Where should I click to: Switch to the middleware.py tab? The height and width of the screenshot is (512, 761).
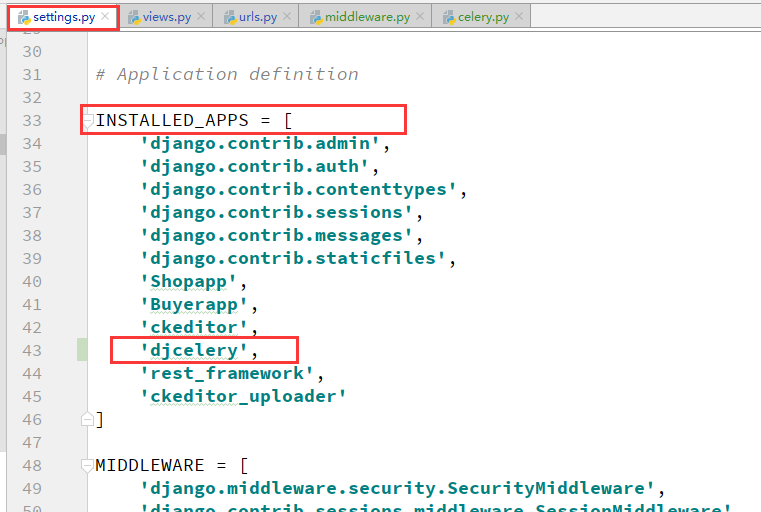(367, 17)
